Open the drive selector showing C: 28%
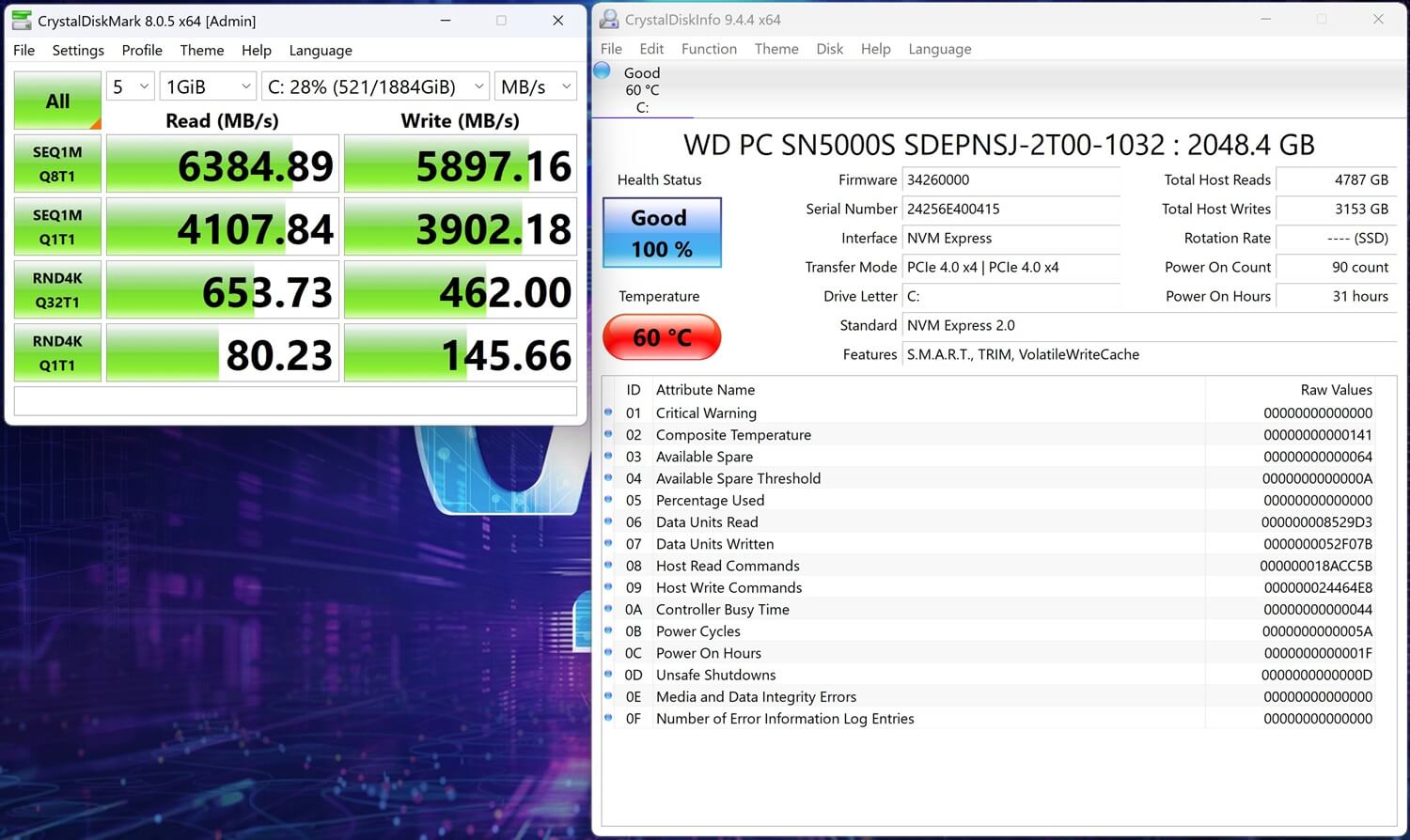 coord(375,86)
